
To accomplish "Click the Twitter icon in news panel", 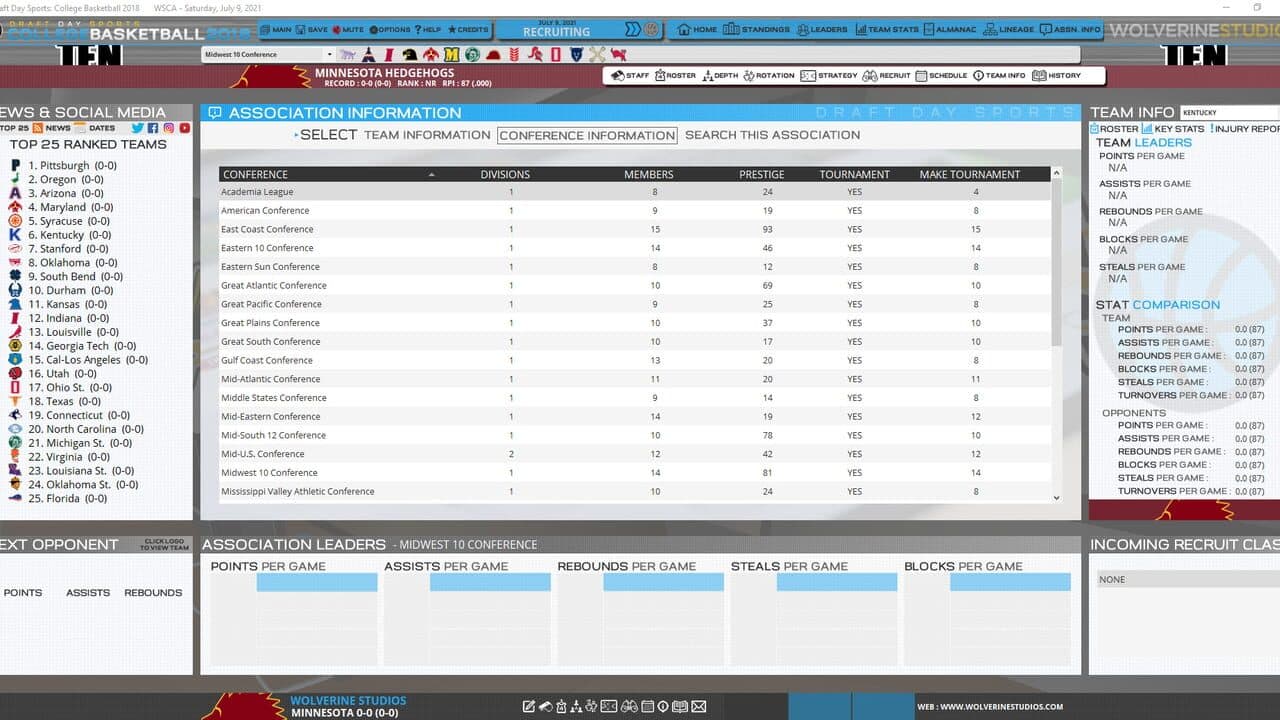I will click(x=137, y=128).
